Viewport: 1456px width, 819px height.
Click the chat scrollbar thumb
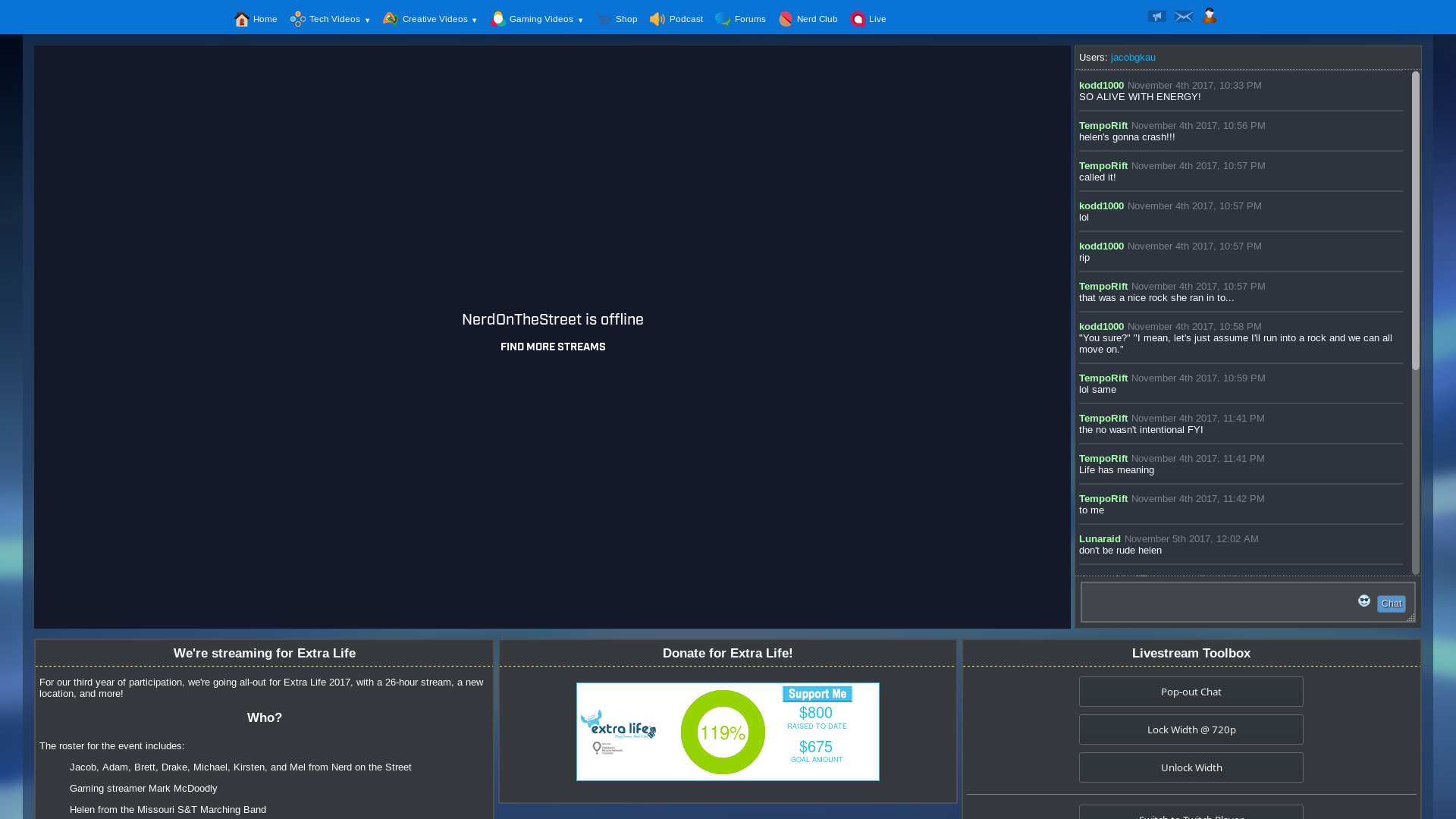pyautogui.click(x=1415, y=220)
